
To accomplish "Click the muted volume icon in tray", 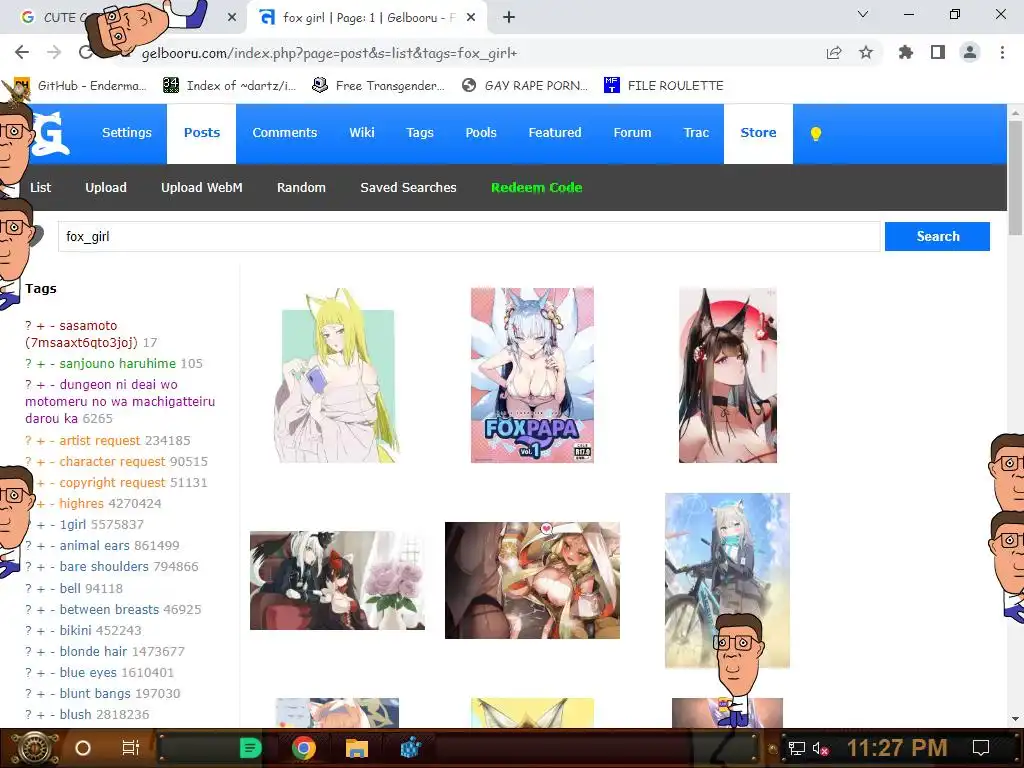I will point(820,748).
